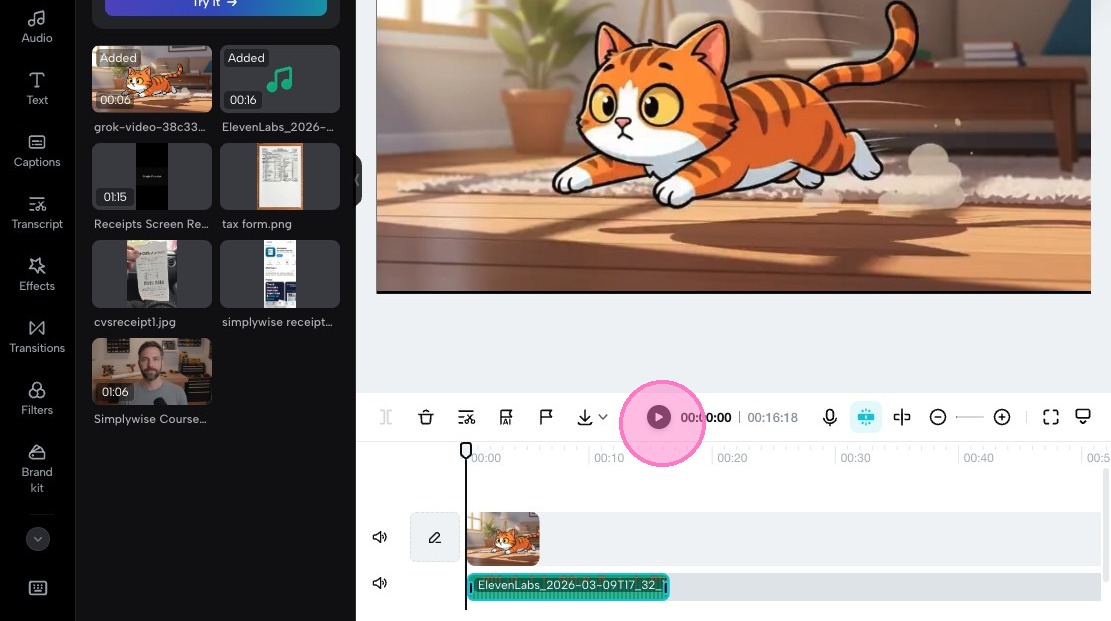Image resolution: width=1111 pixels, height=621 pixels.
Task: Click the download audio/export icon
Action: [585, 417]
